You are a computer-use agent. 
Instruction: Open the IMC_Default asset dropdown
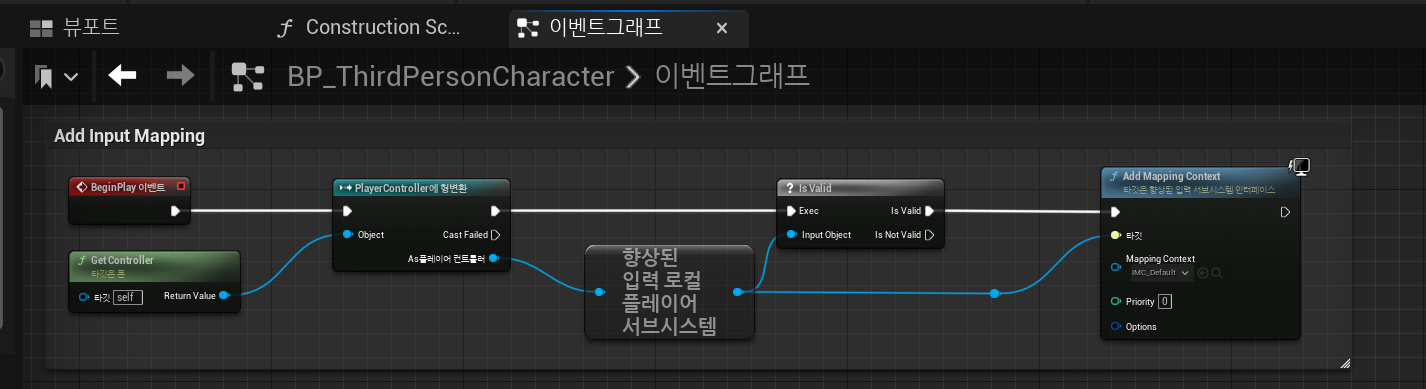pyautogui.click(x=1160, y=272)
